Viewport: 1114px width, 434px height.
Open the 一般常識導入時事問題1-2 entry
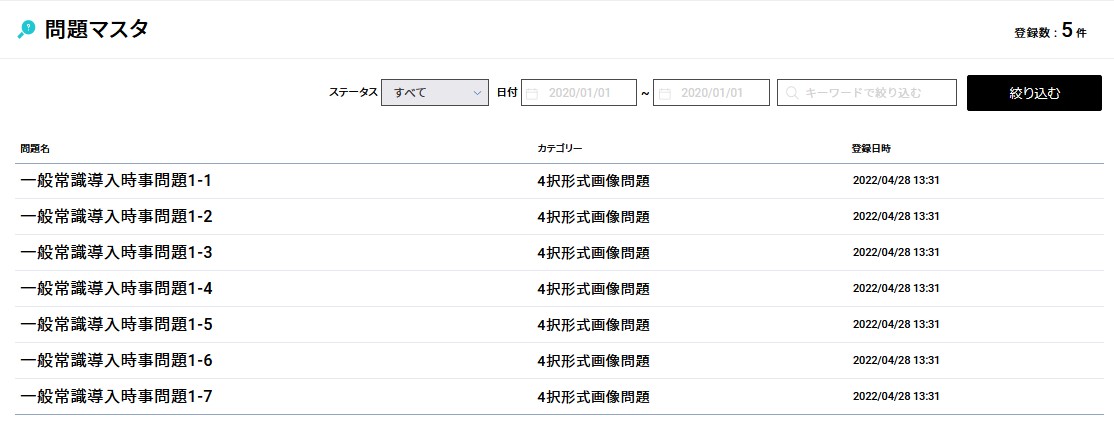point(116,217)
